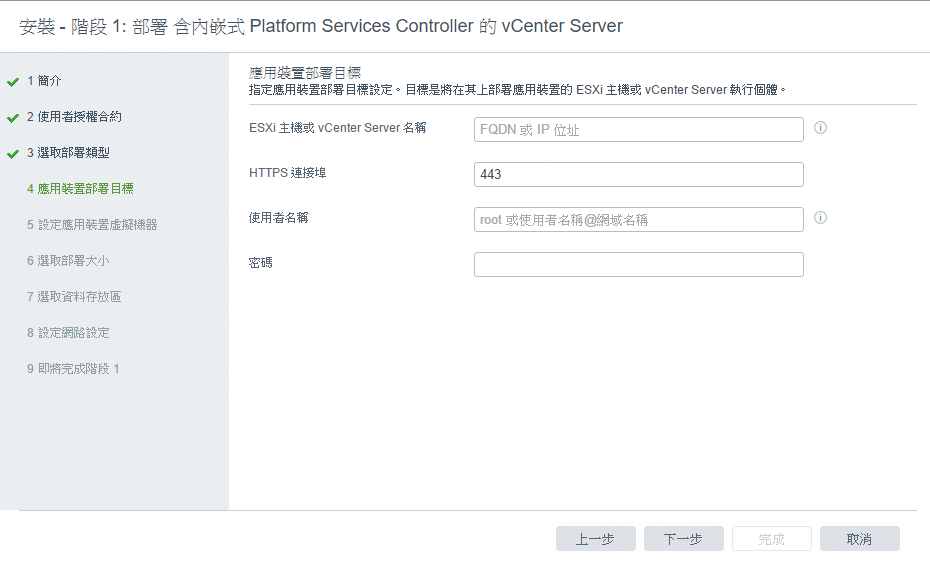Select step 3 選取部署類型

coord(68,153)
